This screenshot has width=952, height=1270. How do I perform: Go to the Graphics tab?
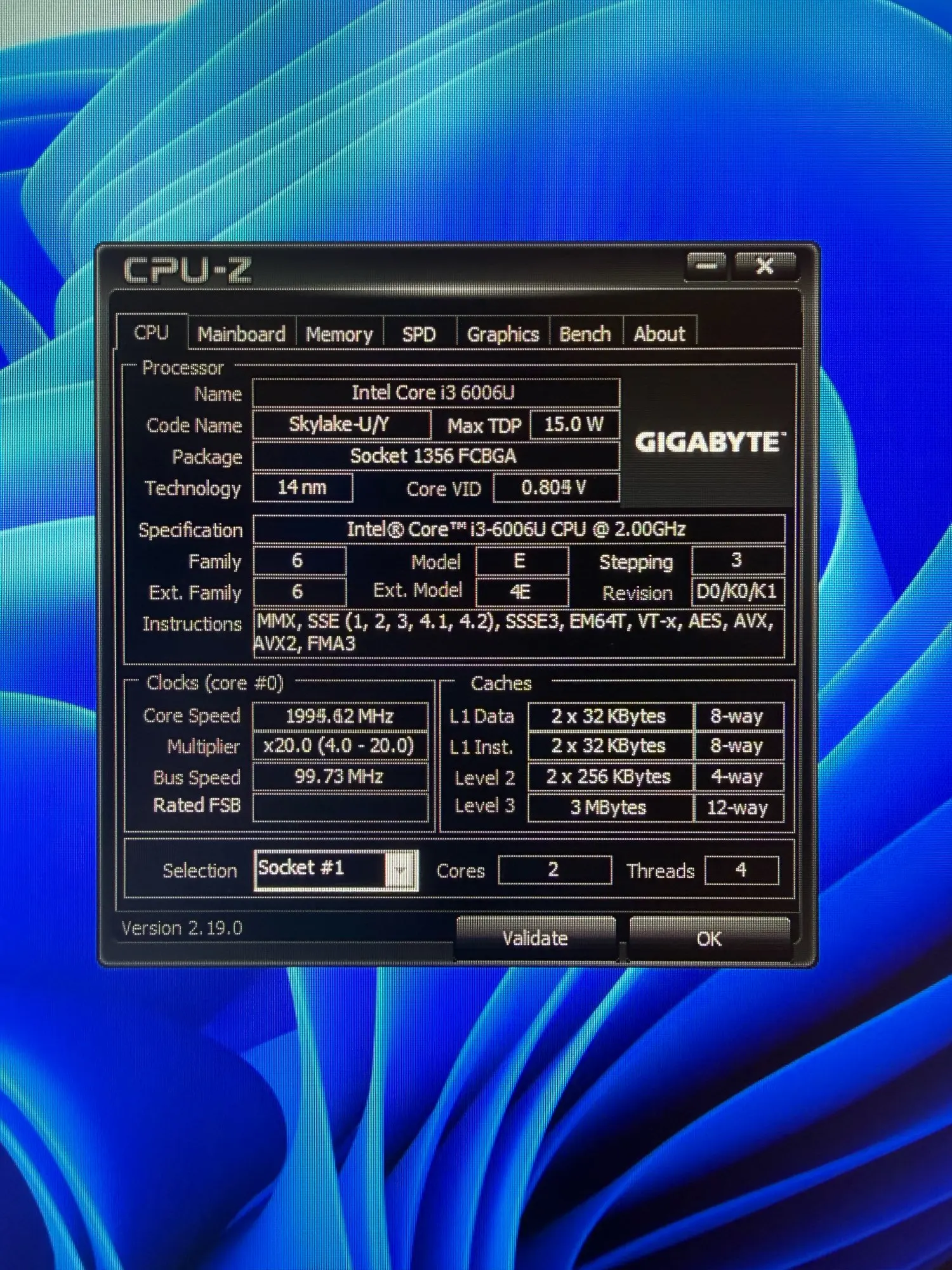coord(503,333)
